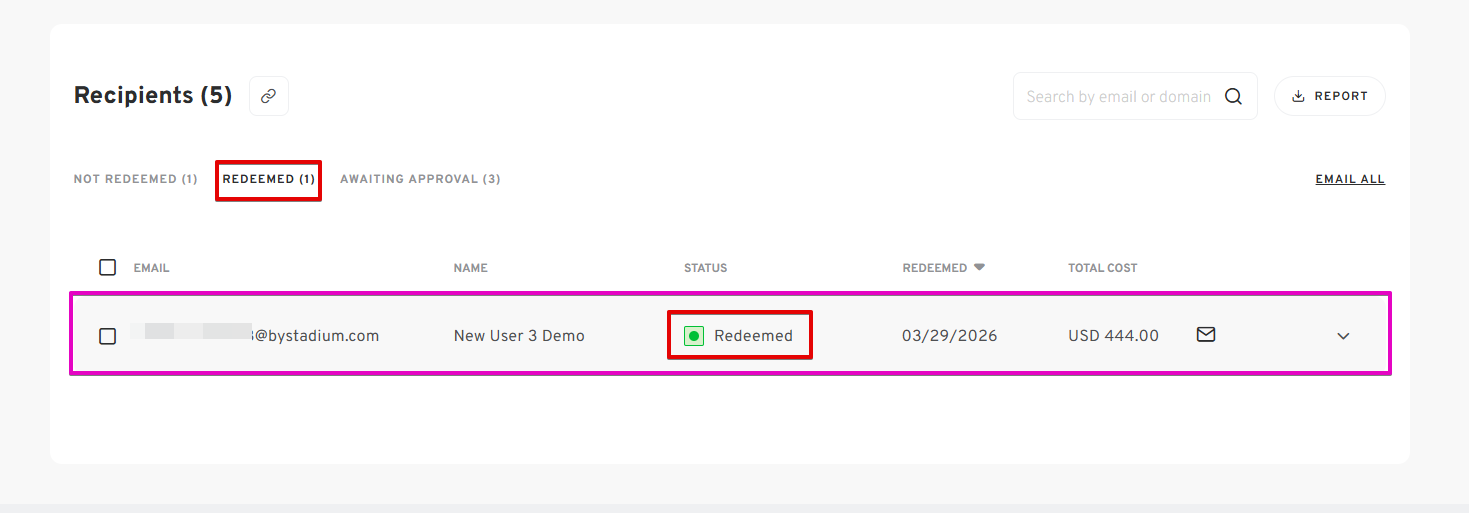This screenshot has height=513, width=1469.
Task: Focus the search by email or domain field
Action: pyautogui.click(x=1117, y=97)
